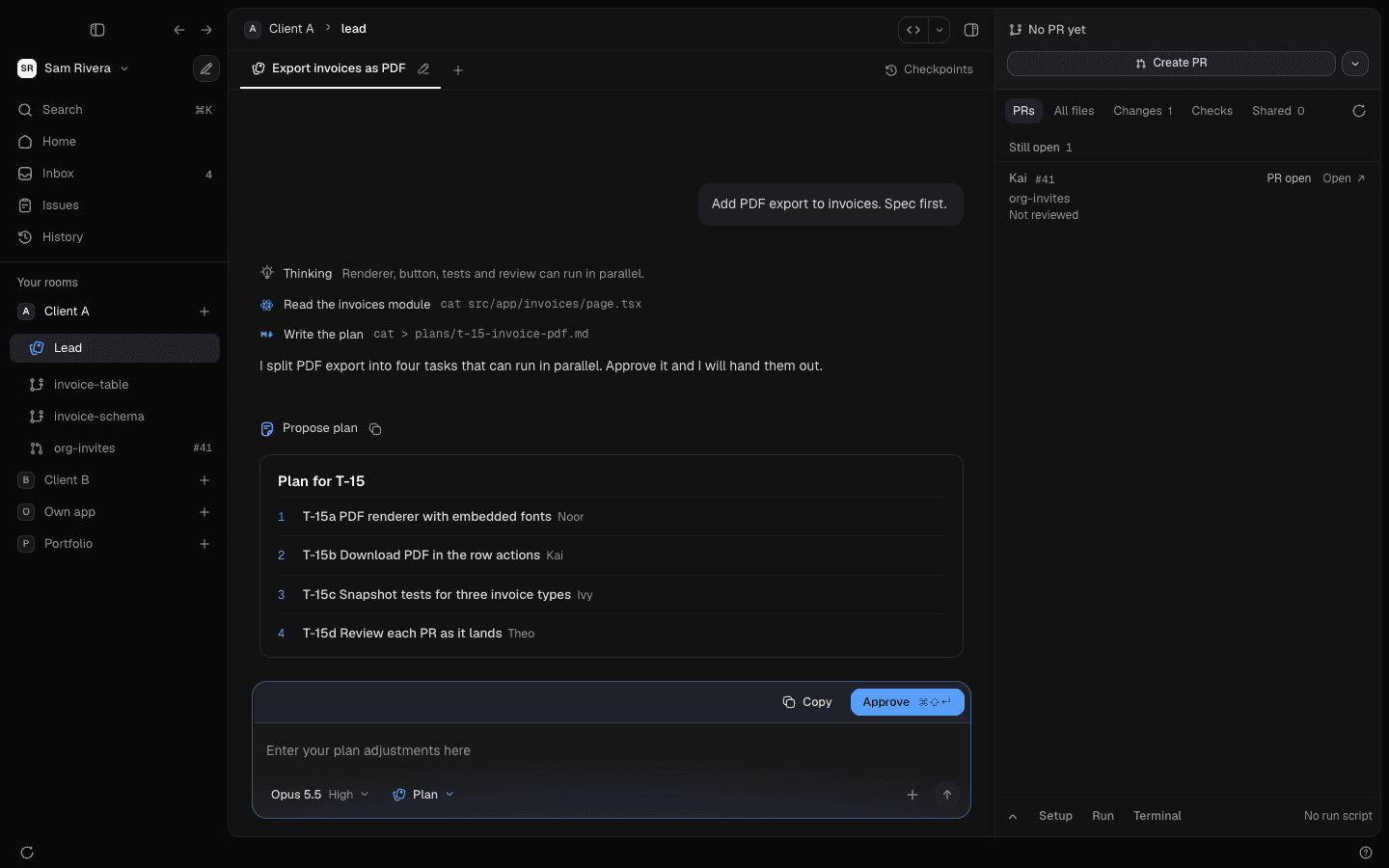Click the Copy button above the input
This screenshot has height=868, width=1389.
[807, 702]
